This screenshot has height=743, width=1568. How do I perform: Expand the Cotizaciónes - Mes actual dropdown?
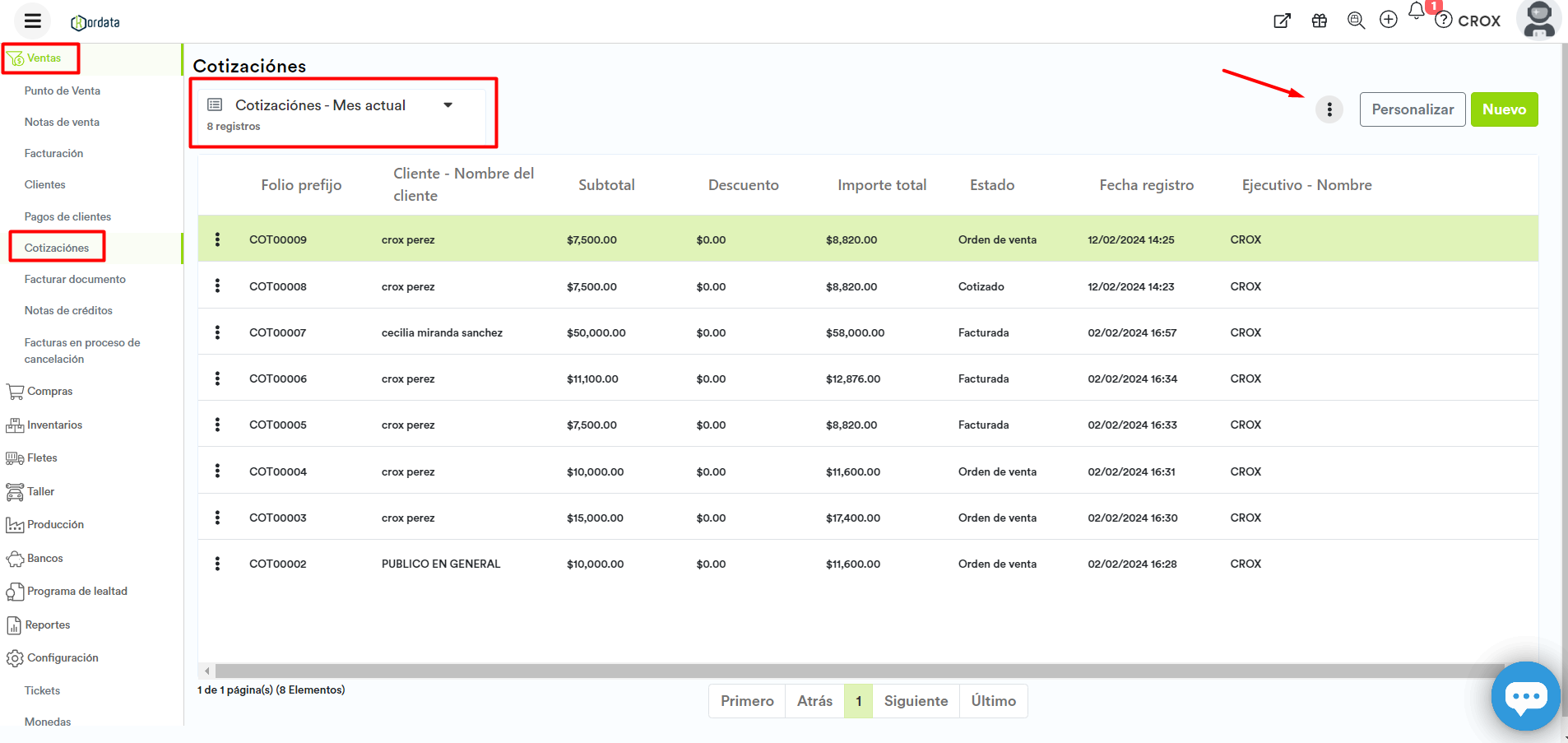coord(448,105)
